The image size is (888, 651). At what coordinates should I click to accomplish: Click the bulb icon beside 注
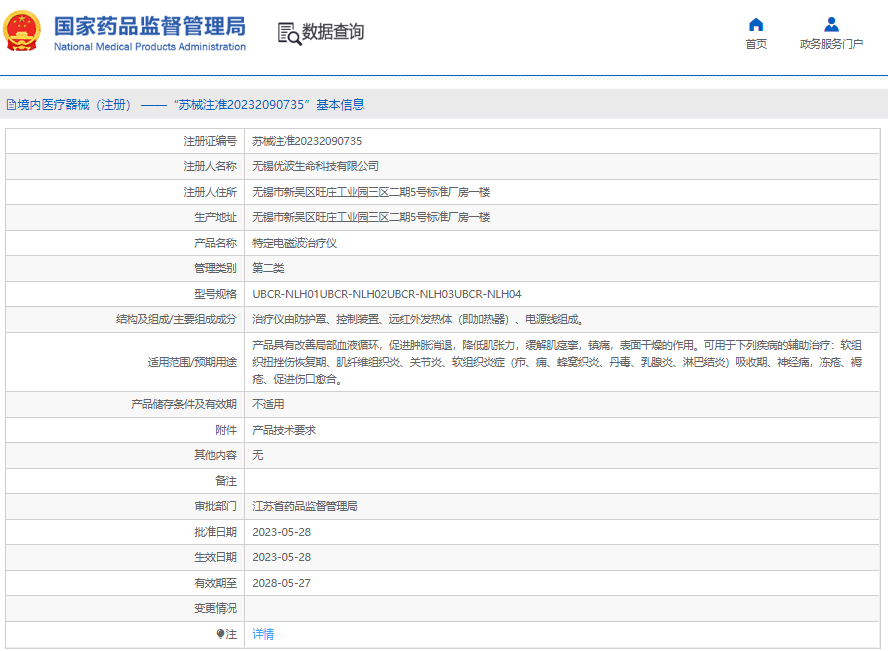tap(220, 634)
